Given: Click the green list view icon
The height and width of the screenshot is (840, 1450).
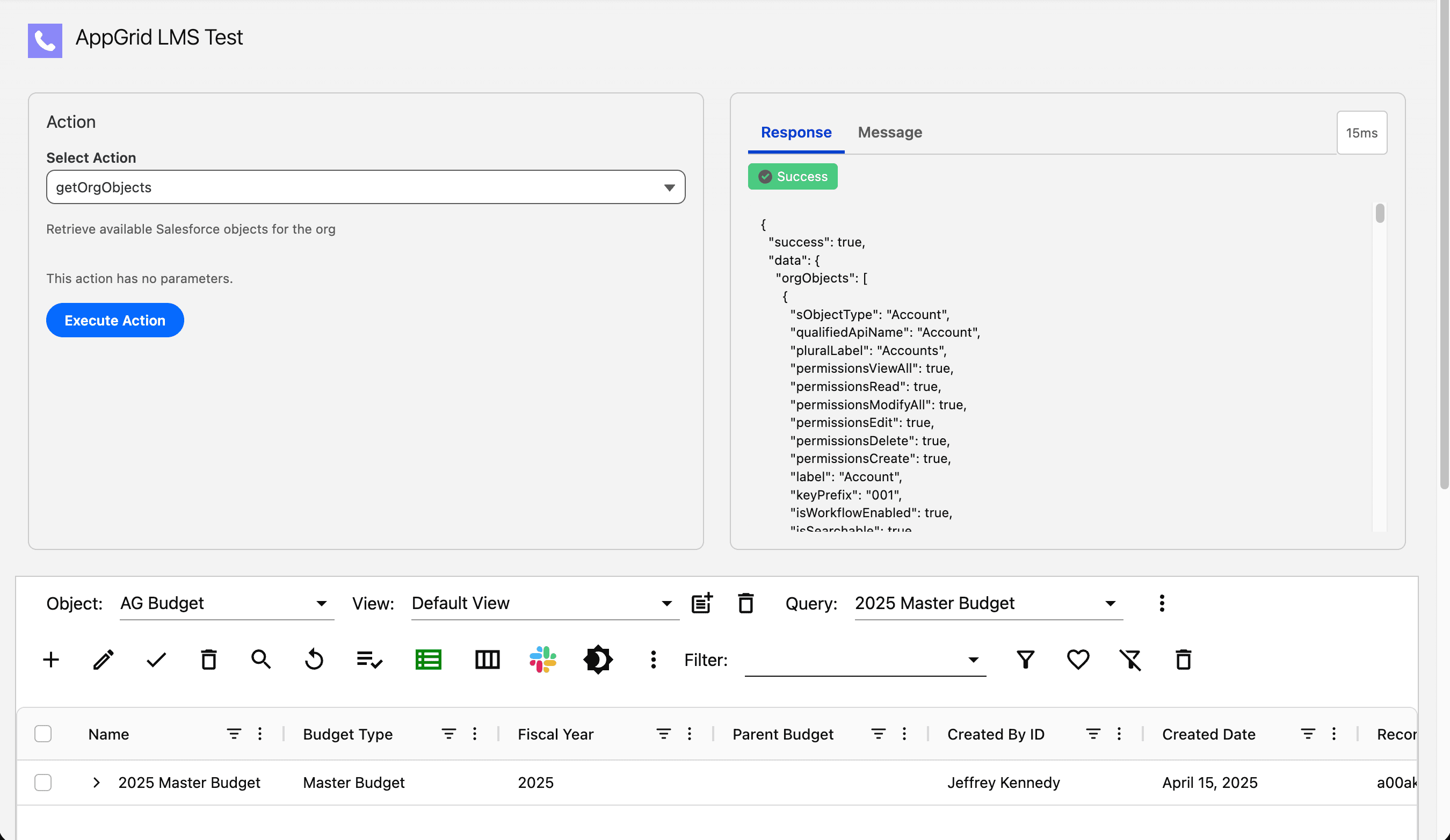Looking at the screenshot, I should coord(428,660).
